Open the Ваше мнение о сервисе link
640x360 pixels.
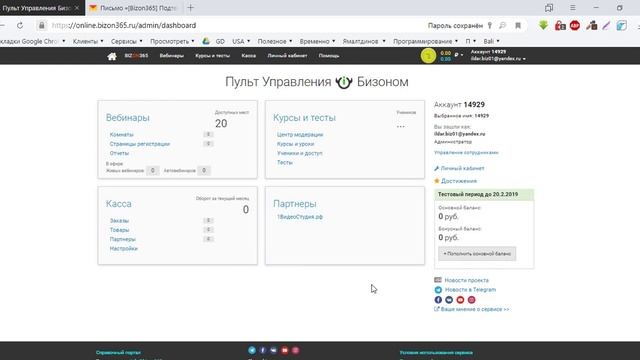(475, 309)
